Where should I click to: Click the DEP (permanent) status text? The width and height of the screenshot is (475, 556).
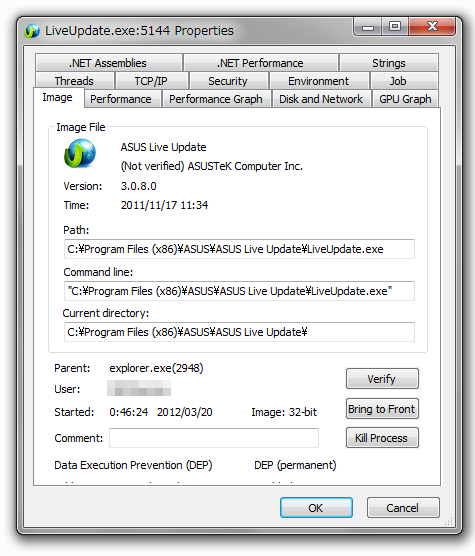(x=295, y=465)
